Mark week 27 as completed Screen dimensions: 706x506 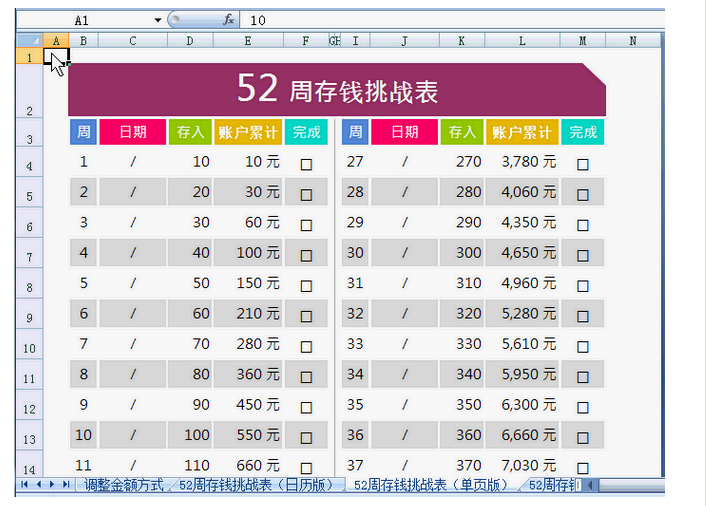pyautogui.click(x=583, y=164)
